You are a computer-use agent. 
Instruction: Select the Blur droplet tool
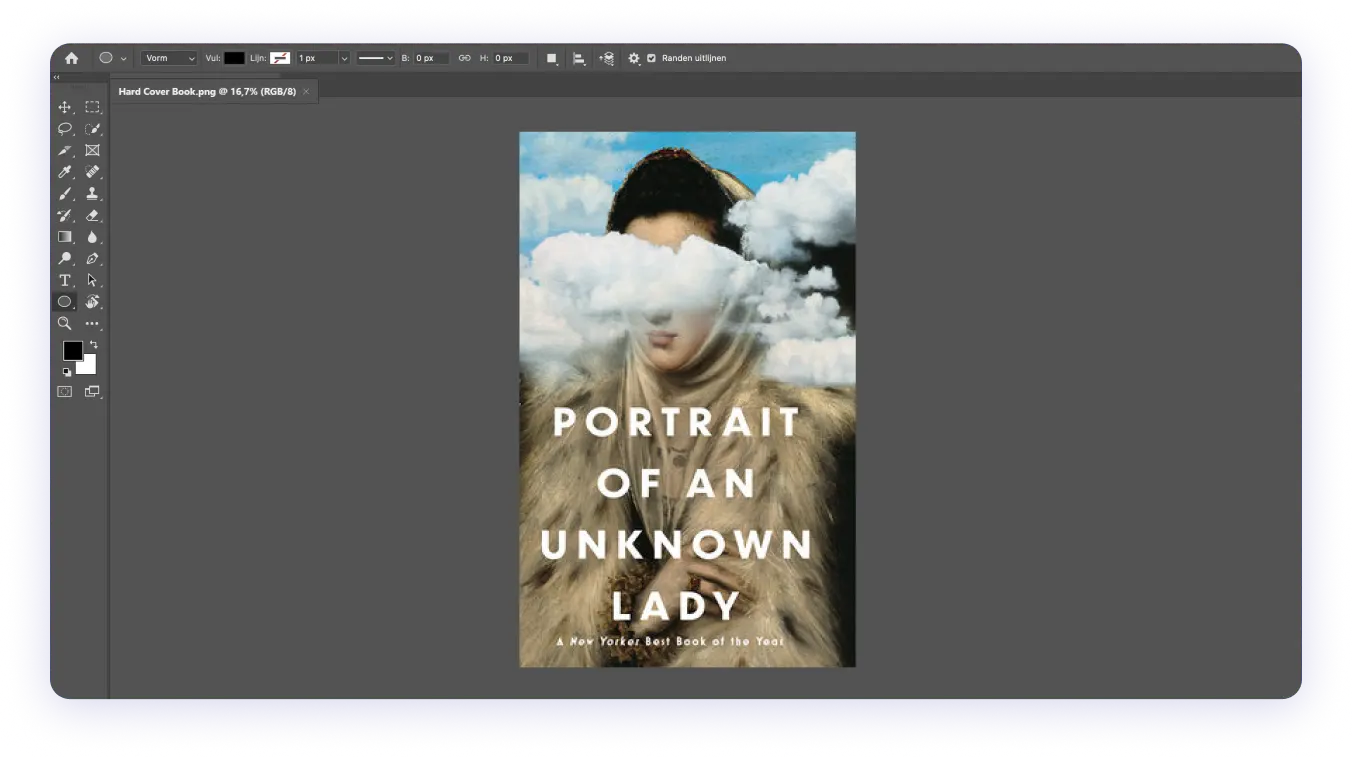click(x=92, y=237)
